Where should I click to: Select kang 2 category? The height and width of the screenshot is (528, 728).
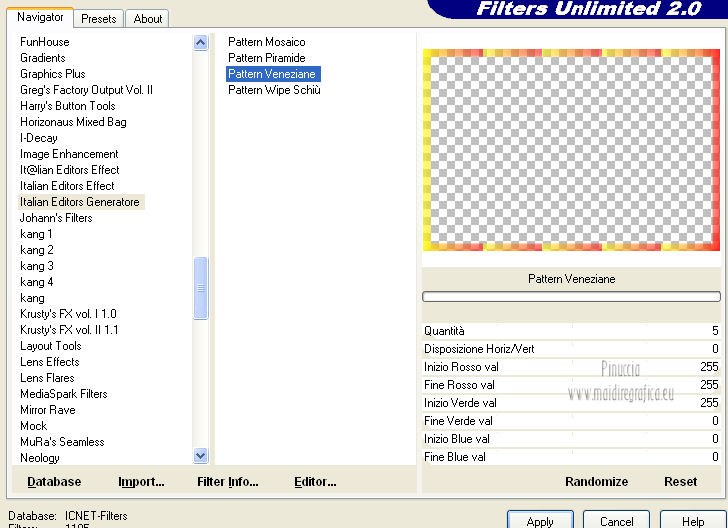pyautogui.click(x=37, y=250)
